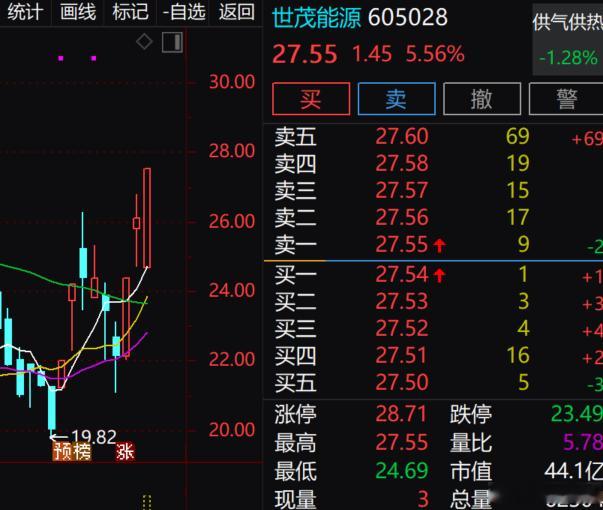603x510 pixels.
Task: Open the 统计 toolbar item
Action: click(25, 12)
